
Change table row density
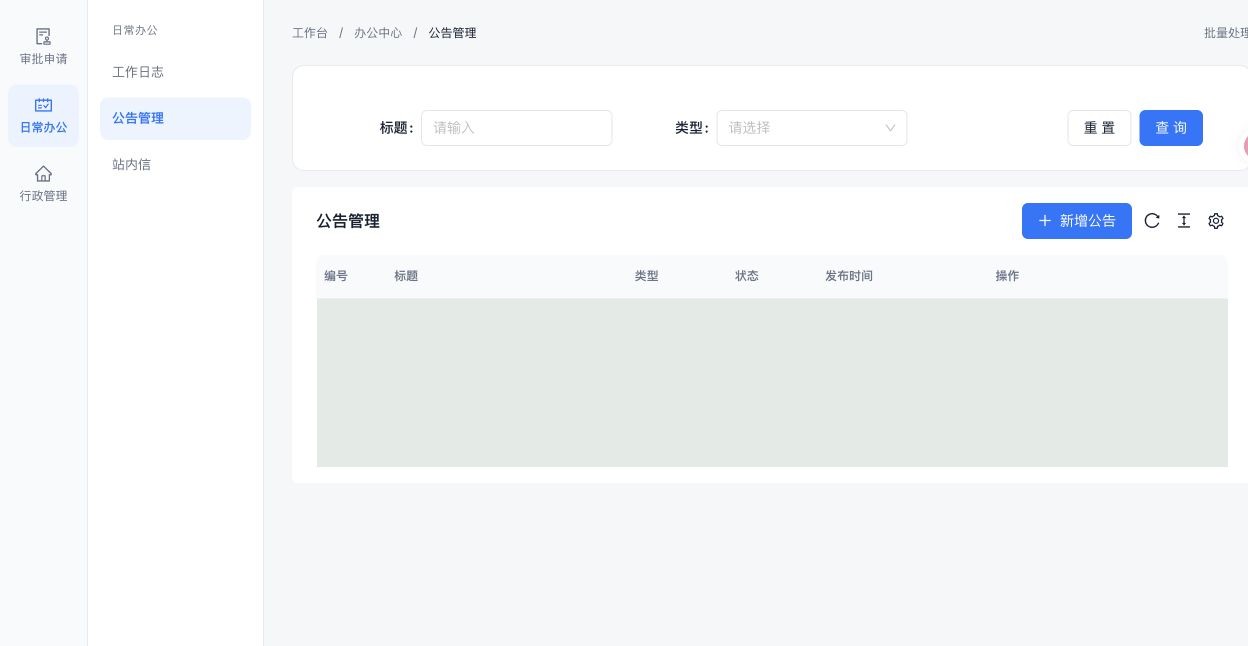click(x=1184, y=221)
